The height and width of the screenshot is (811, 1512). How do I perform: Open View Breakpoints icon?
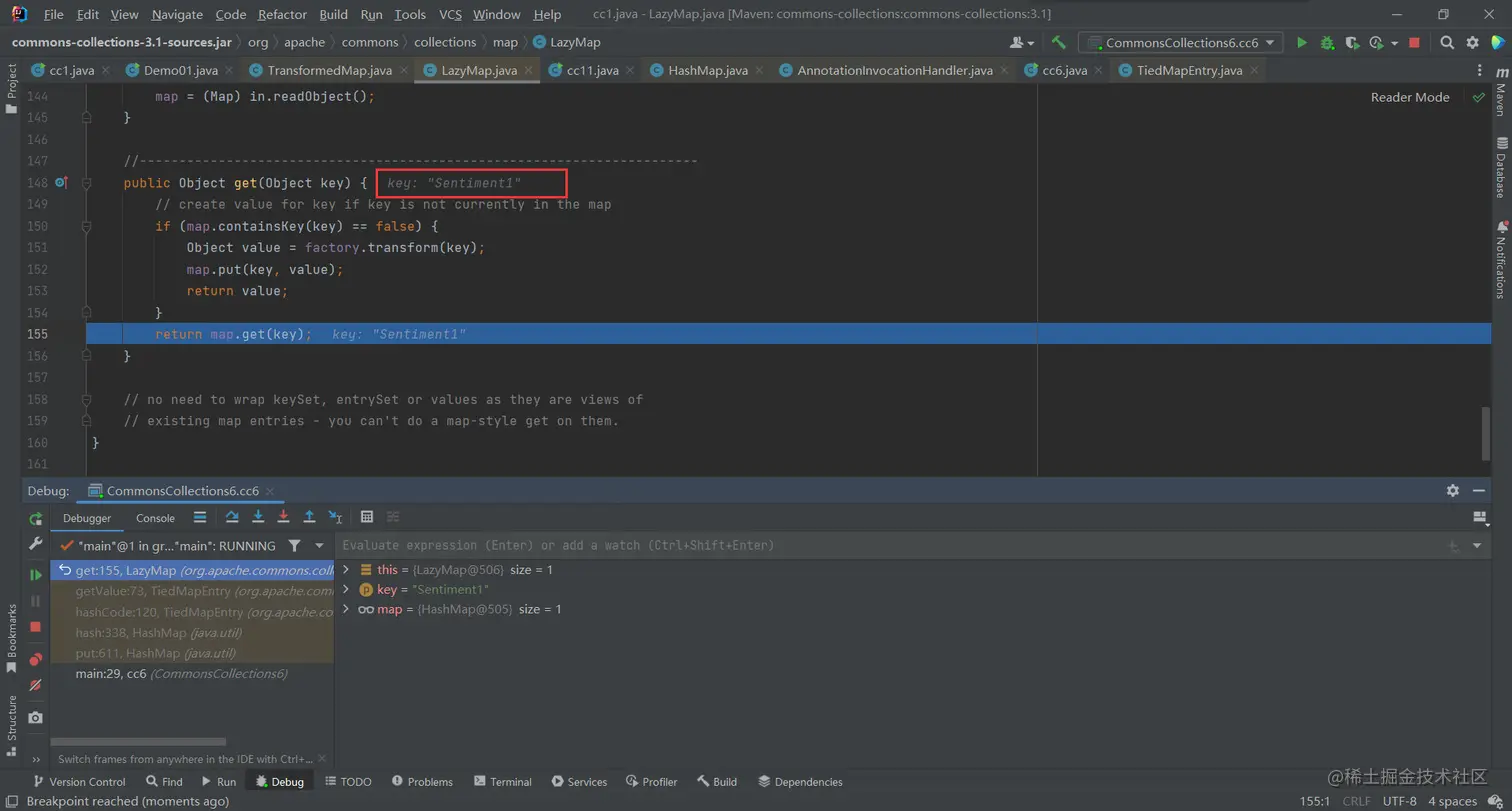pos(36,659)
